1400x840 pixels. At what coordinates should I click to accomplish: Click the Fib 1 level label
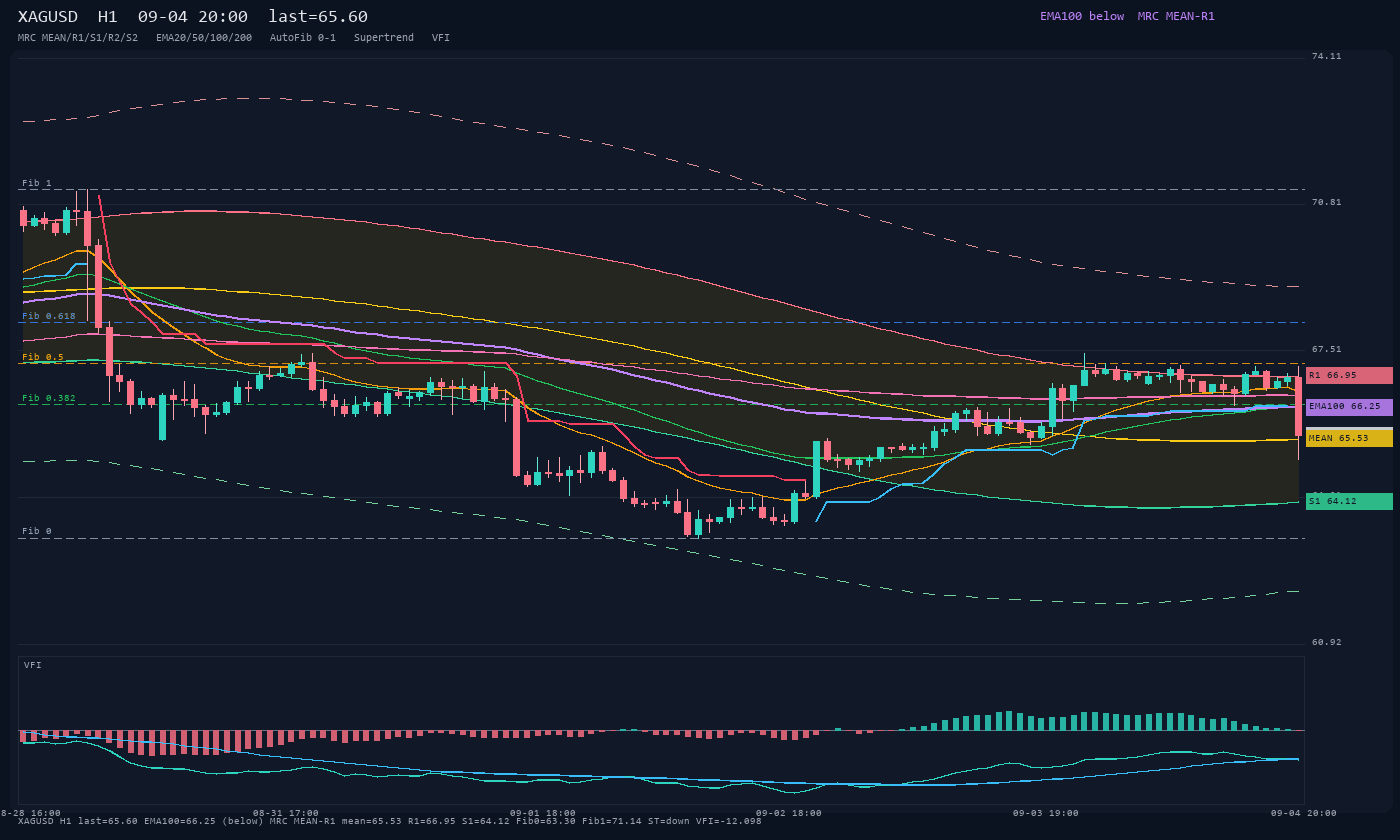[x=37, y=183]
